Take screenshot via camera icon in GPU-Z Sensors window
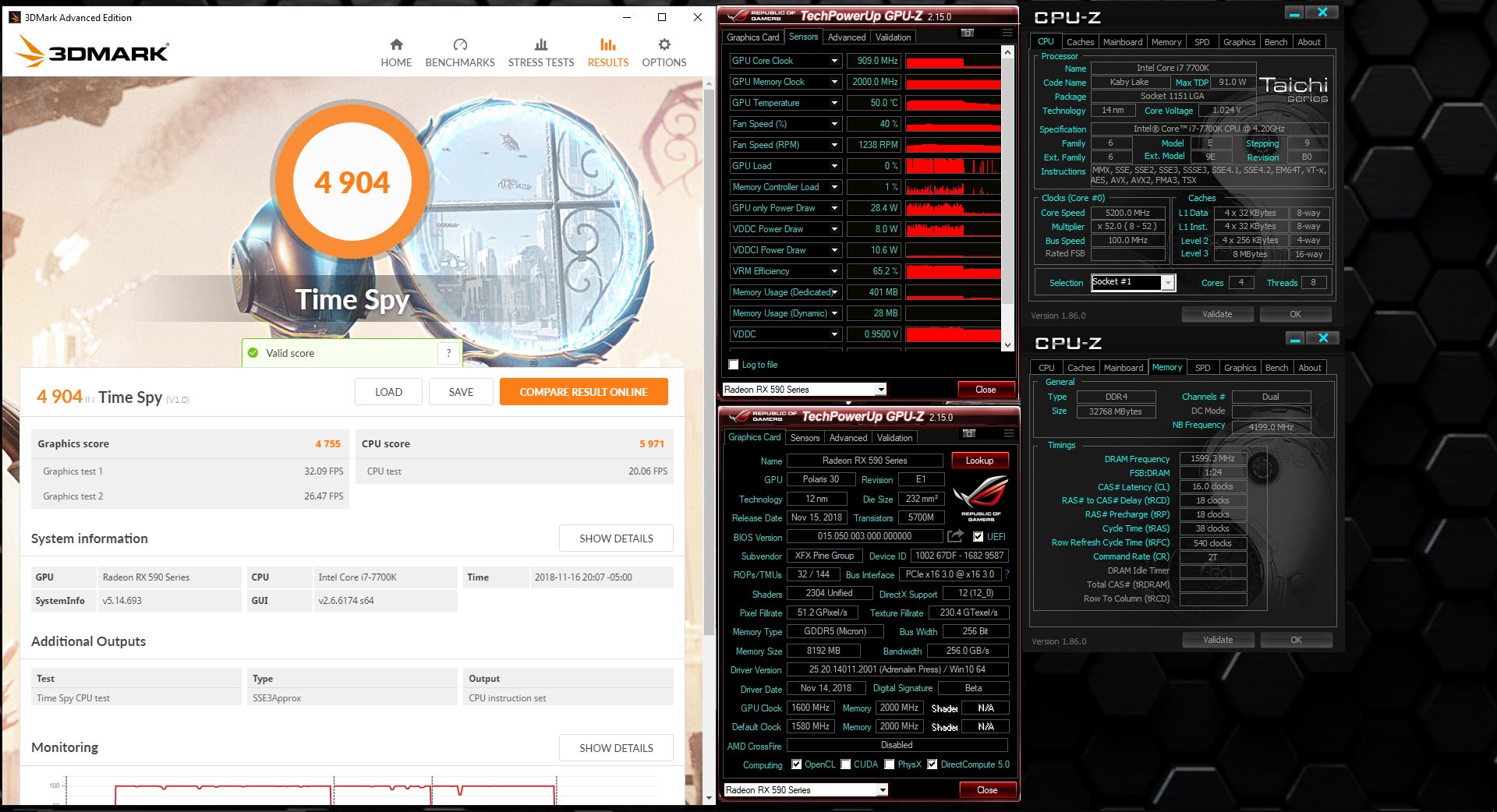Viewport: 1497px width, 812px height. point(968,33)
